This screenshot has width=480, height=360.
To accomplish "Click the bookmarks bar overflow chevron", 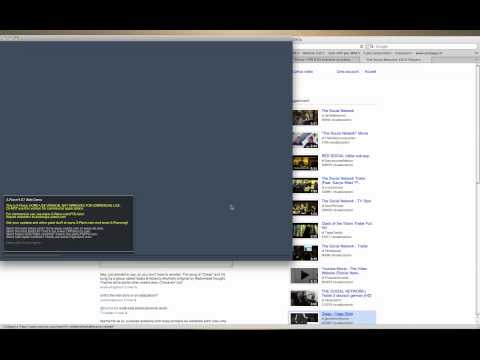I will pos(477,53).
